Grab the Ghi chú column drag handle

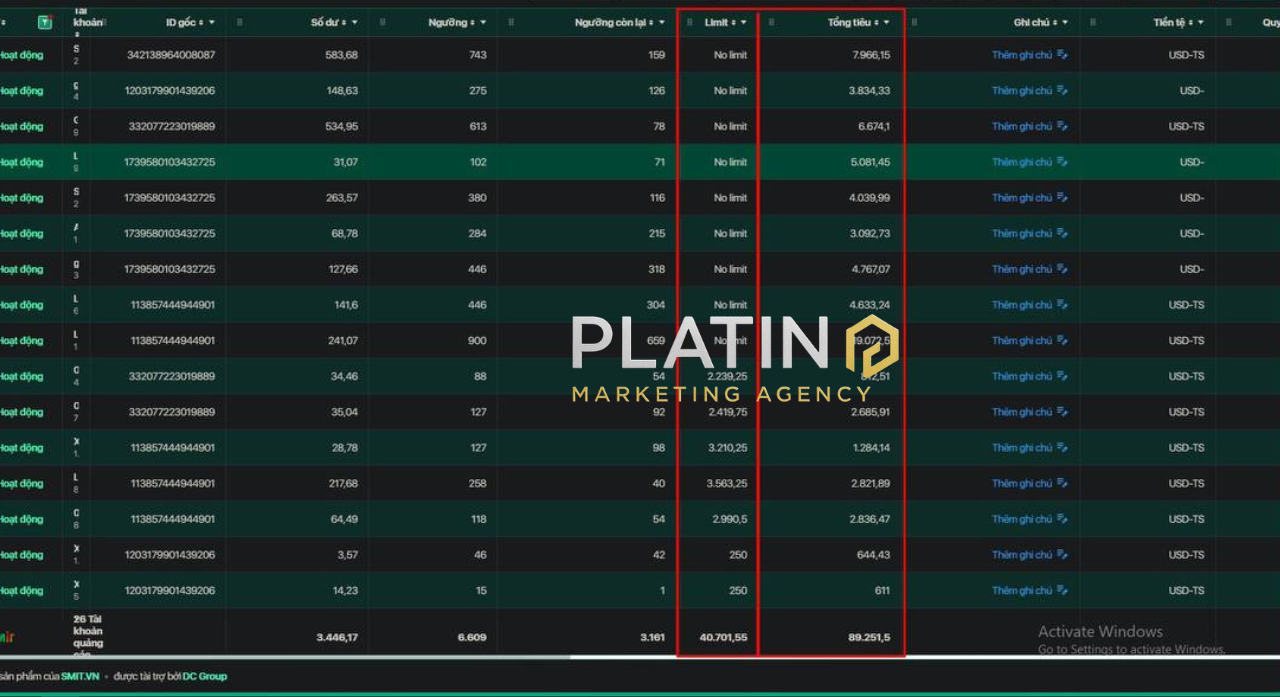[914, 22]
